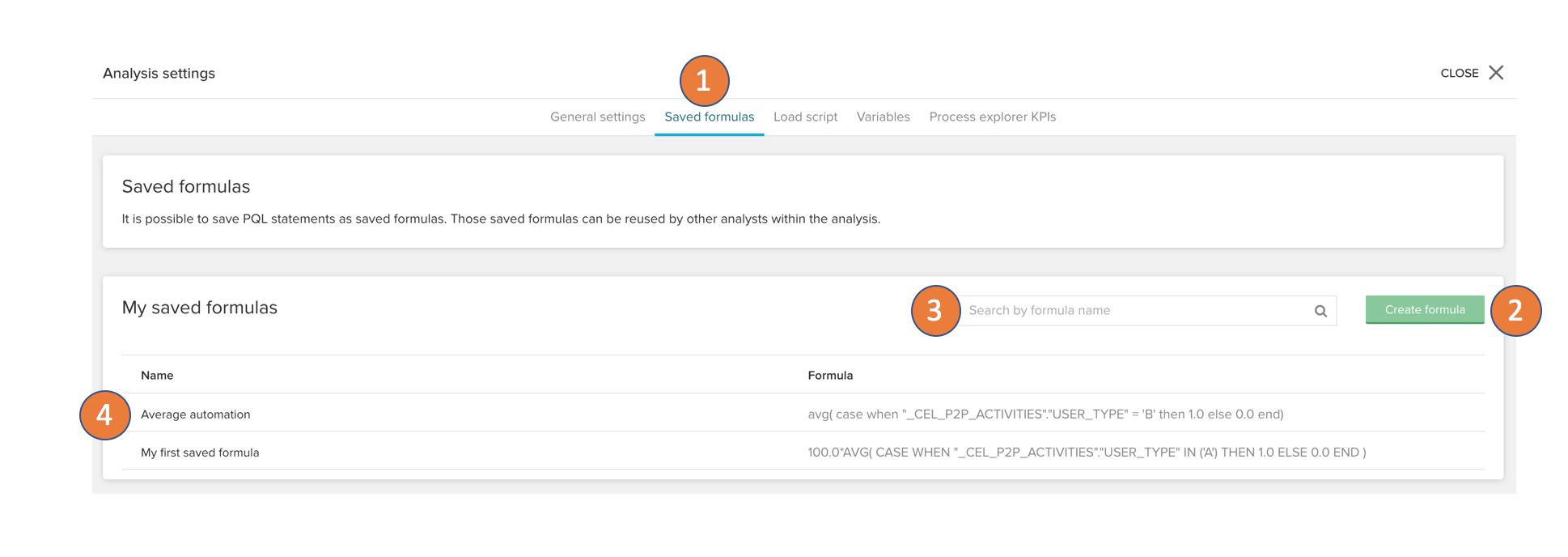The height and width of the screenshot is (557, 1568).
Task: Go to the Load script tab
Action: [x=805, y=117]
